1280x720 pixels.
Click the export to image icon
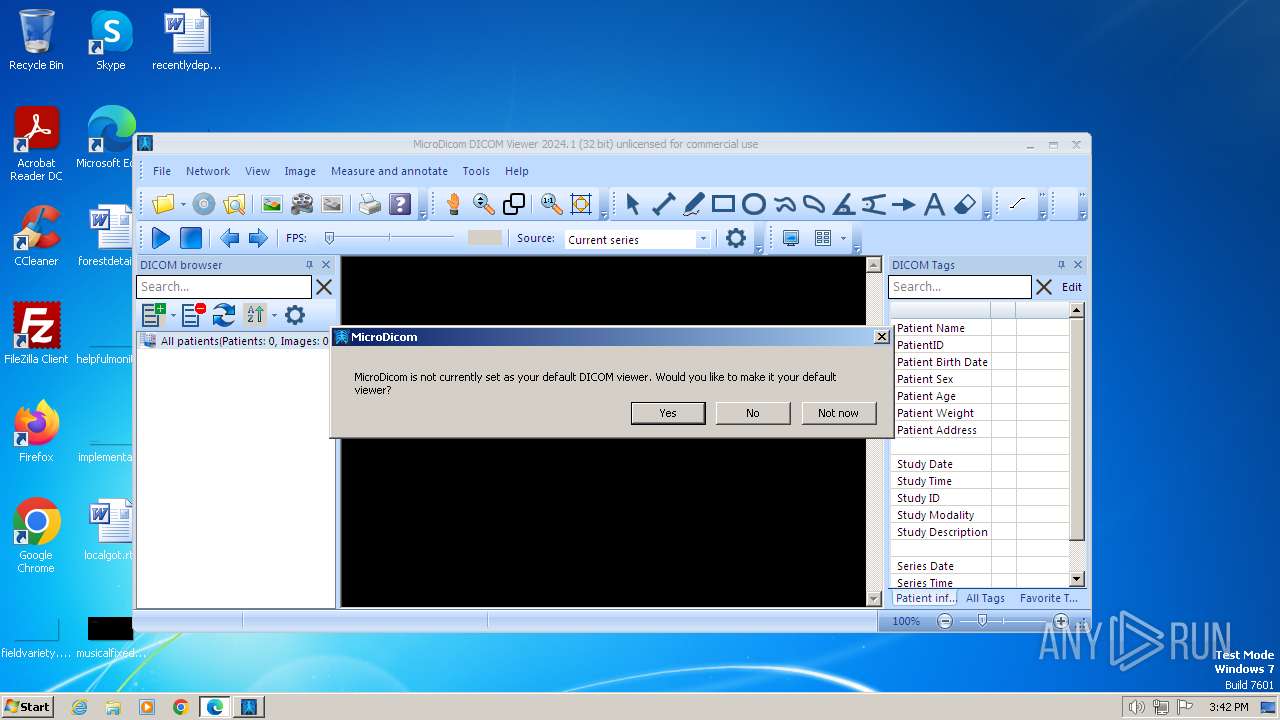coord(272,204)
